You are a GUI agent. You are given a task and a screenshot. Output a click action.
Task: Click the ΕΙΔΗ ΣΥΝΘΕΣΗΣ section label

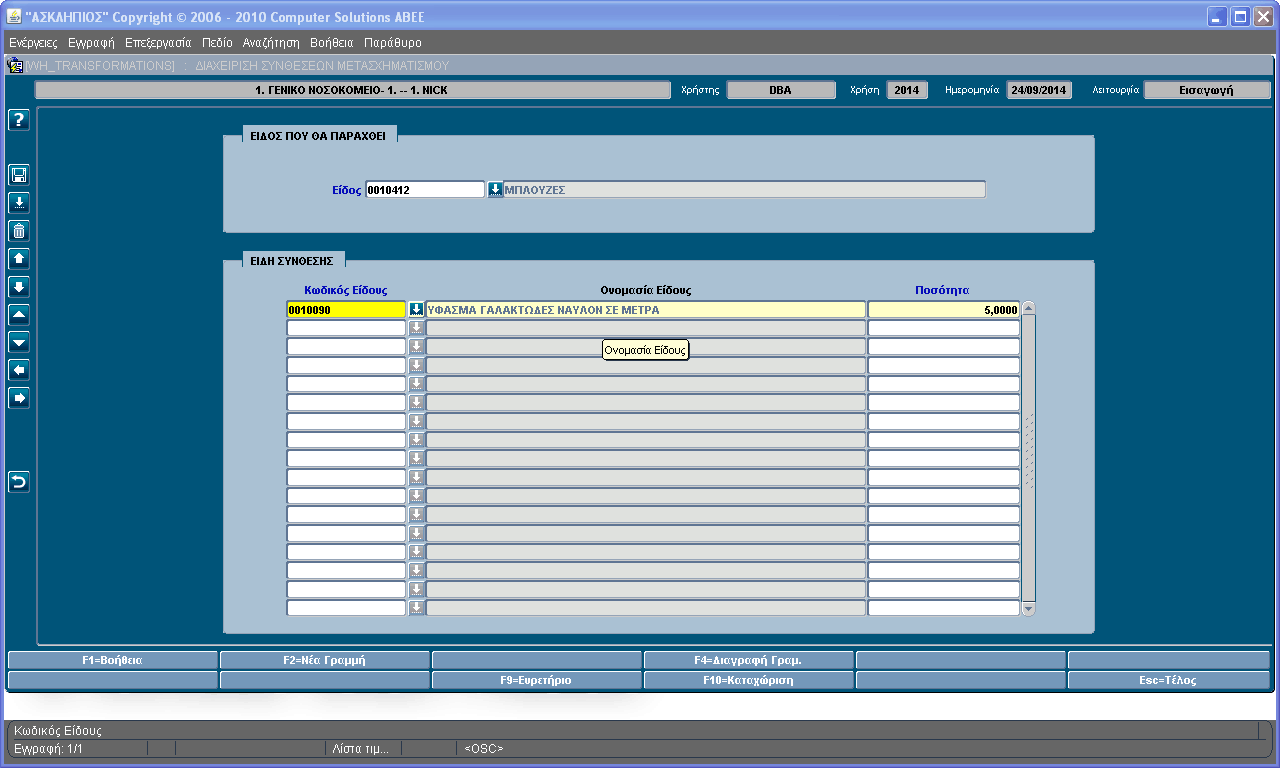click(x=294, y=260)
